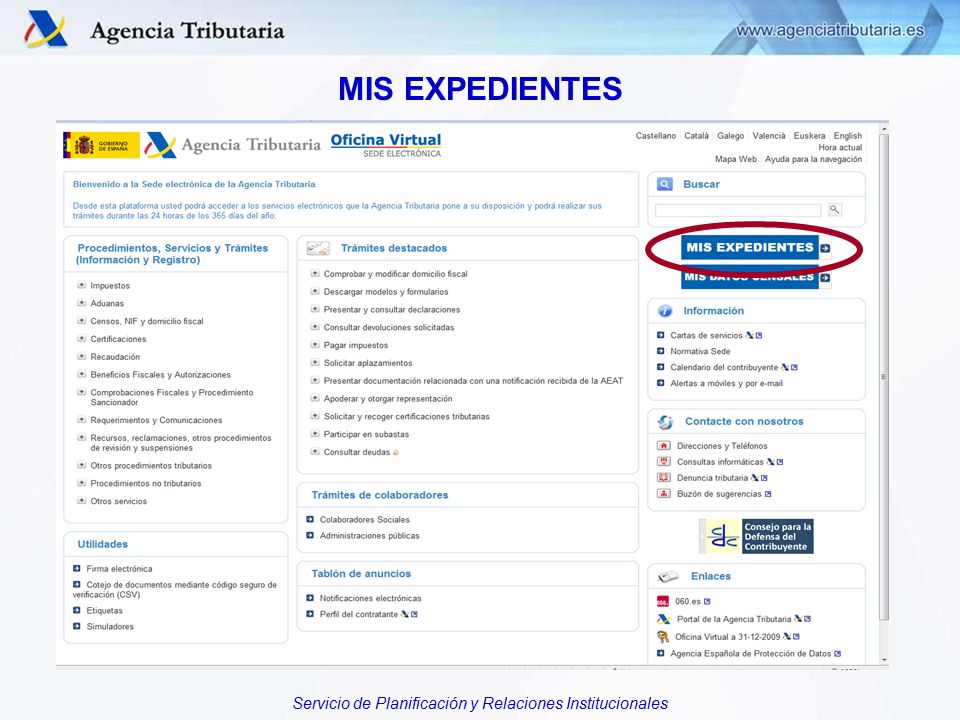Click the Consejo para la Defensa del Contribuyente banner
Image resolution: width=960 pixels, height=720 pixels.
coord(756,536)
